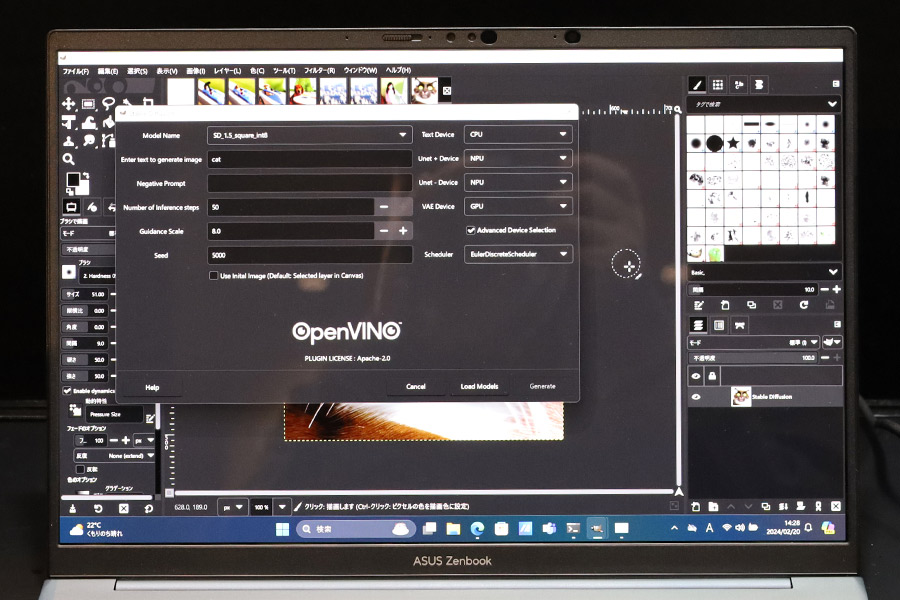Image resolution: width=900 pixels, height=600 pixels.
Task: Open the VAE Device dropdown
Action: (x=518, y=206)
